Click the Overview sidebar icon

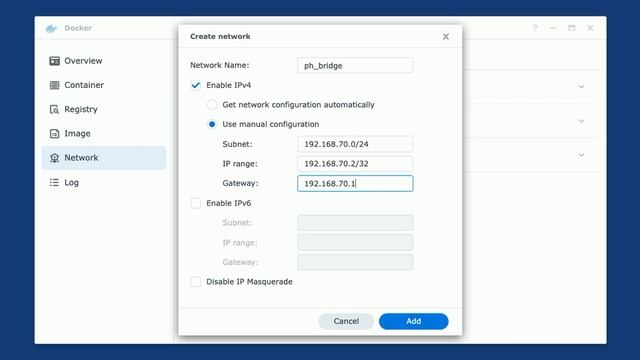tap(54, 61)
